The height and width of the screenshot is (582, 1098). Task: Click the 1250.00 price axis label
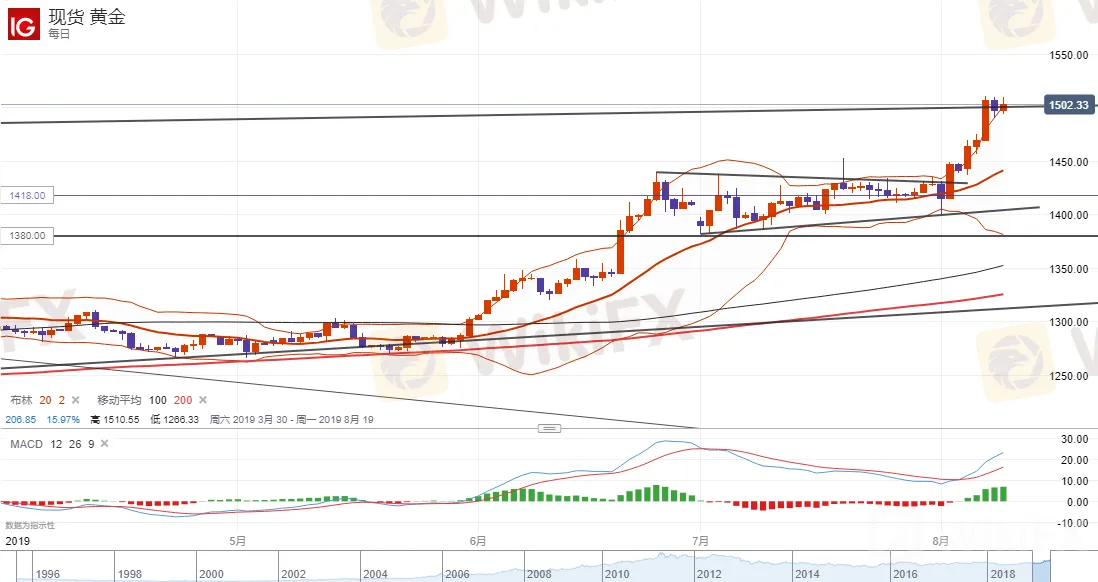tap(1069, 376)
